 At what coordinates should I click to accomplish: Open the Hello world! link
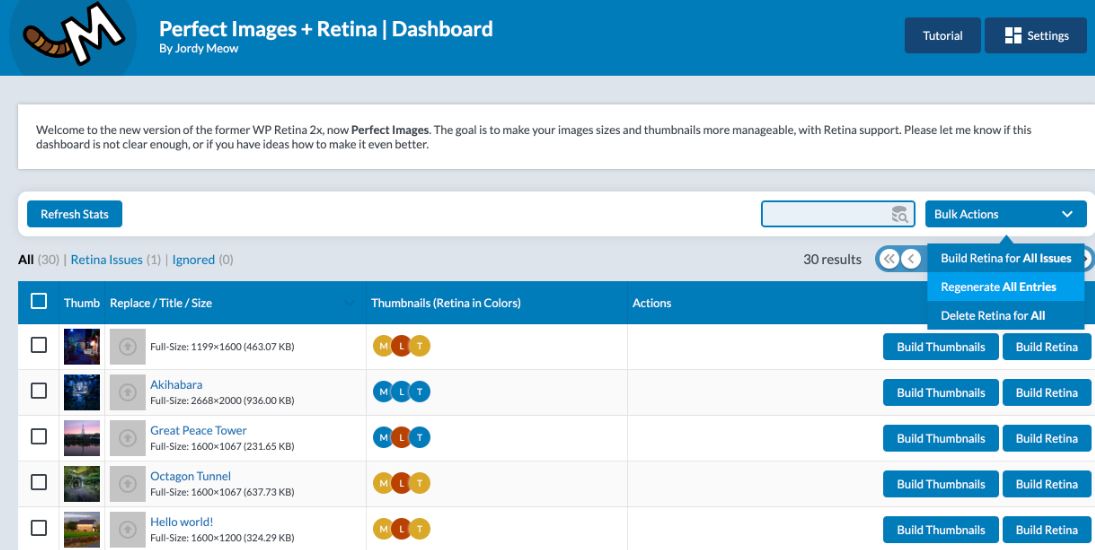pos(182,522)
